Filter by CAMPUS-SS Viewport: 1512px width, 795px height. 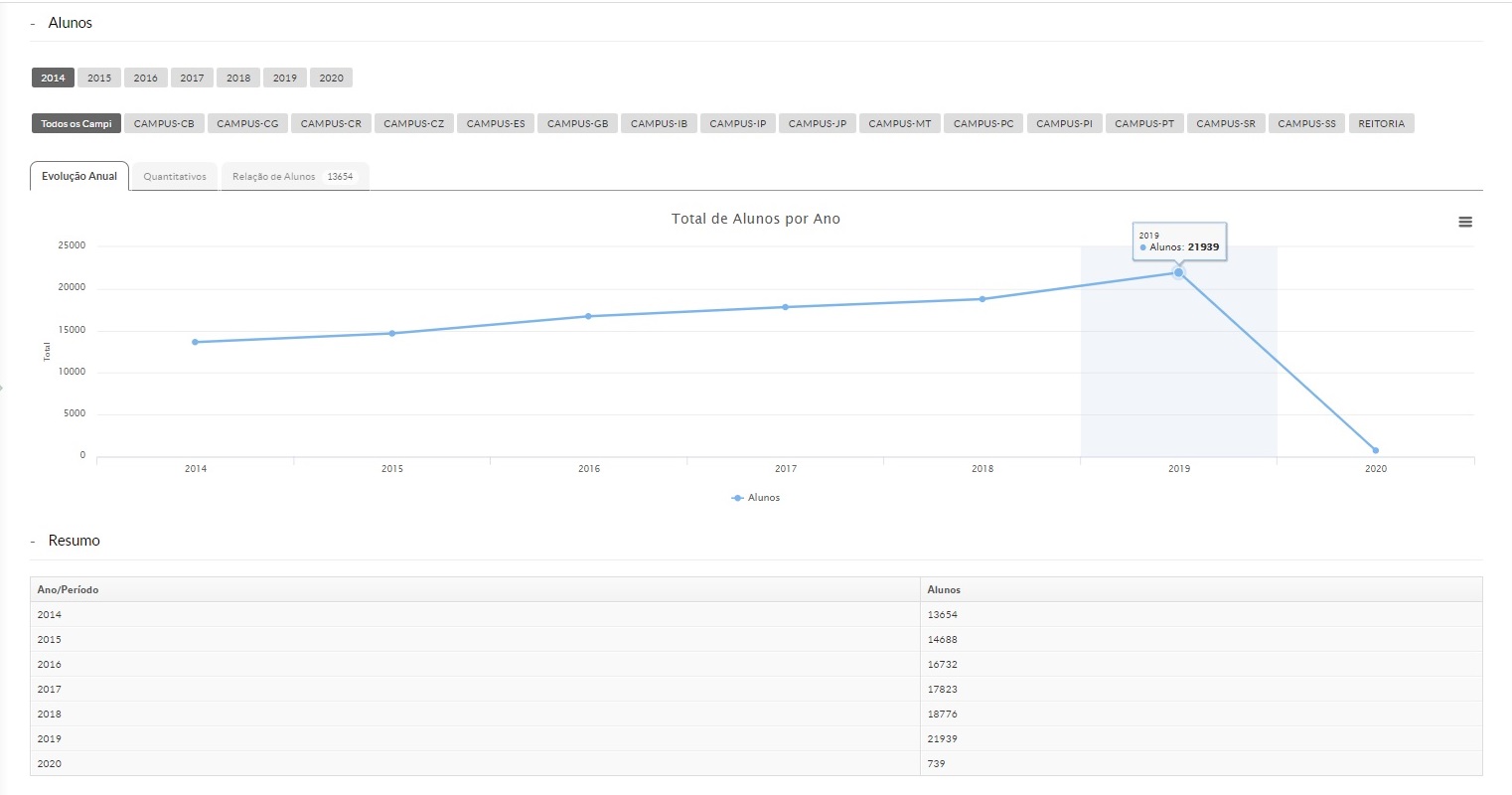(x=1306, y=124)
